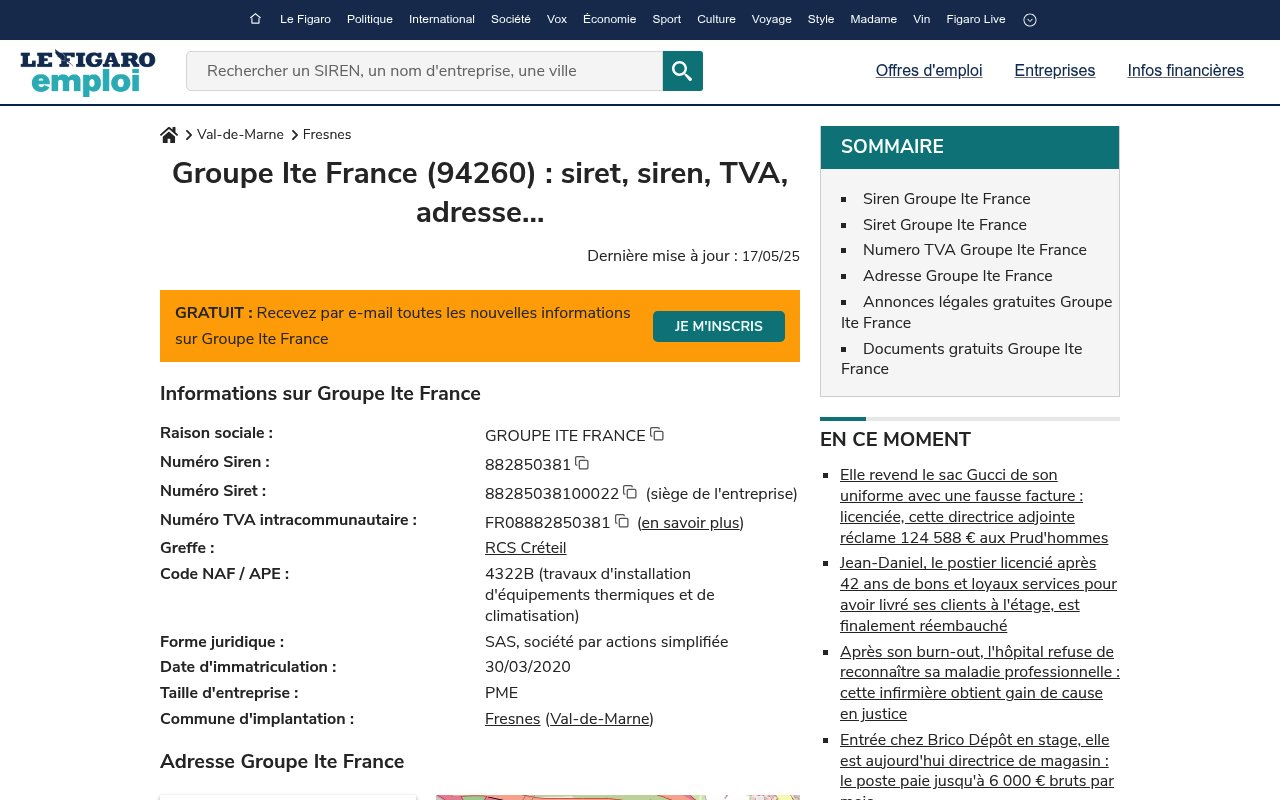Click Val-de-Marne in the breadcrumb

coord(240,135)
